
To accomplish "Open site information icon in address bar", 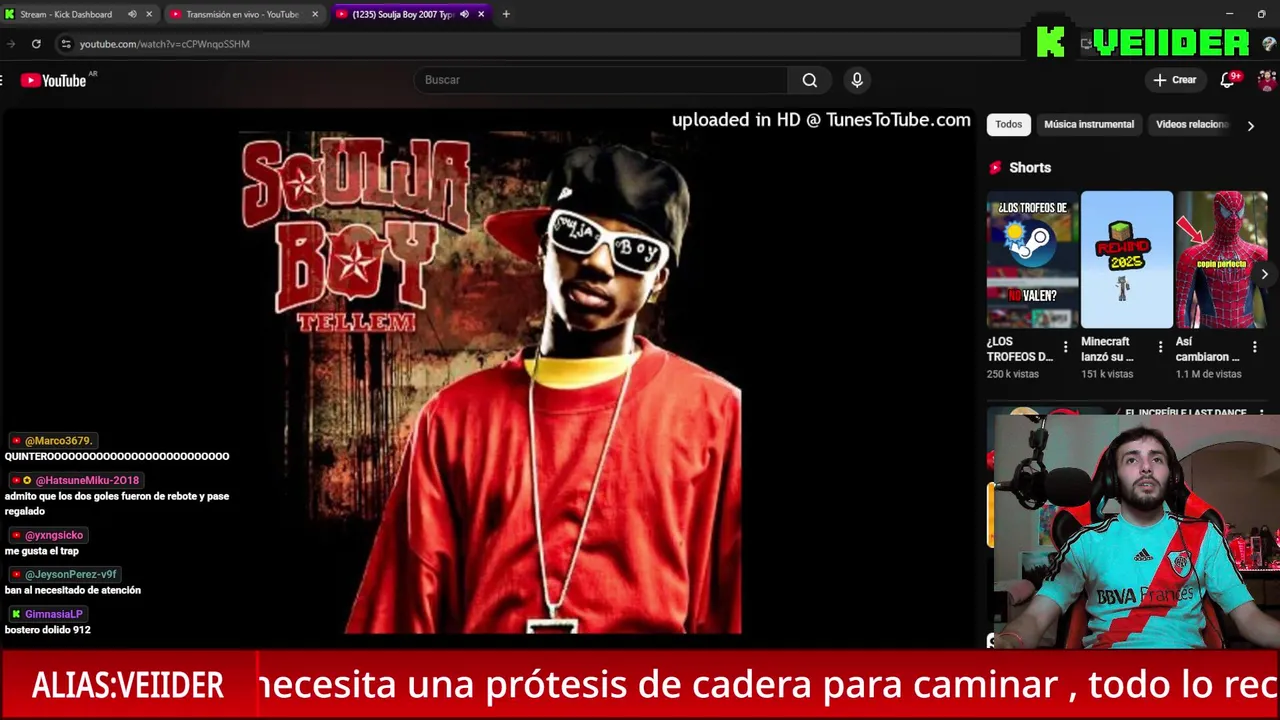I will click(x=66, y=44).
